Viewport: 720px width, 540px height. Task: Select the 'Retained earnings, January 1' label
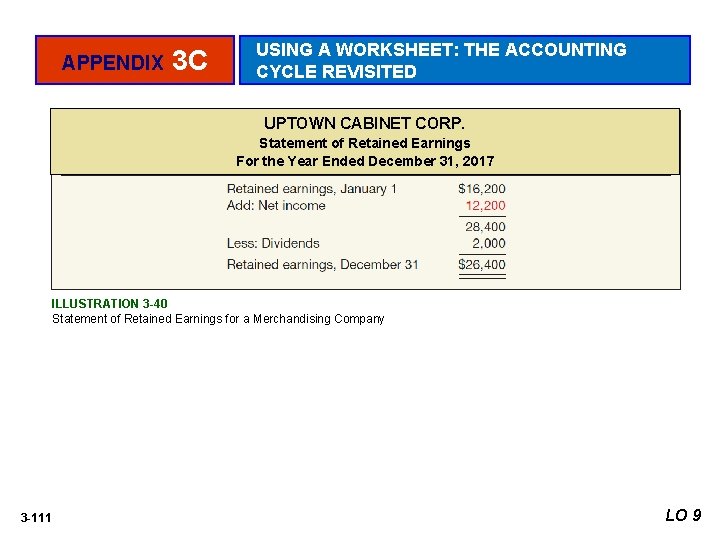[312, 189]
